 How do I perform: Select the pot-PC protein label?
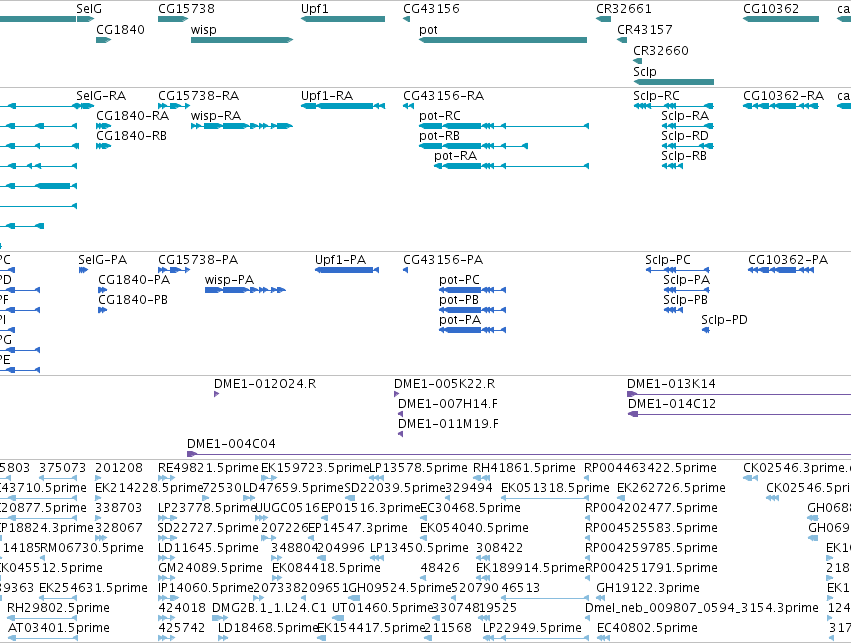459,279
